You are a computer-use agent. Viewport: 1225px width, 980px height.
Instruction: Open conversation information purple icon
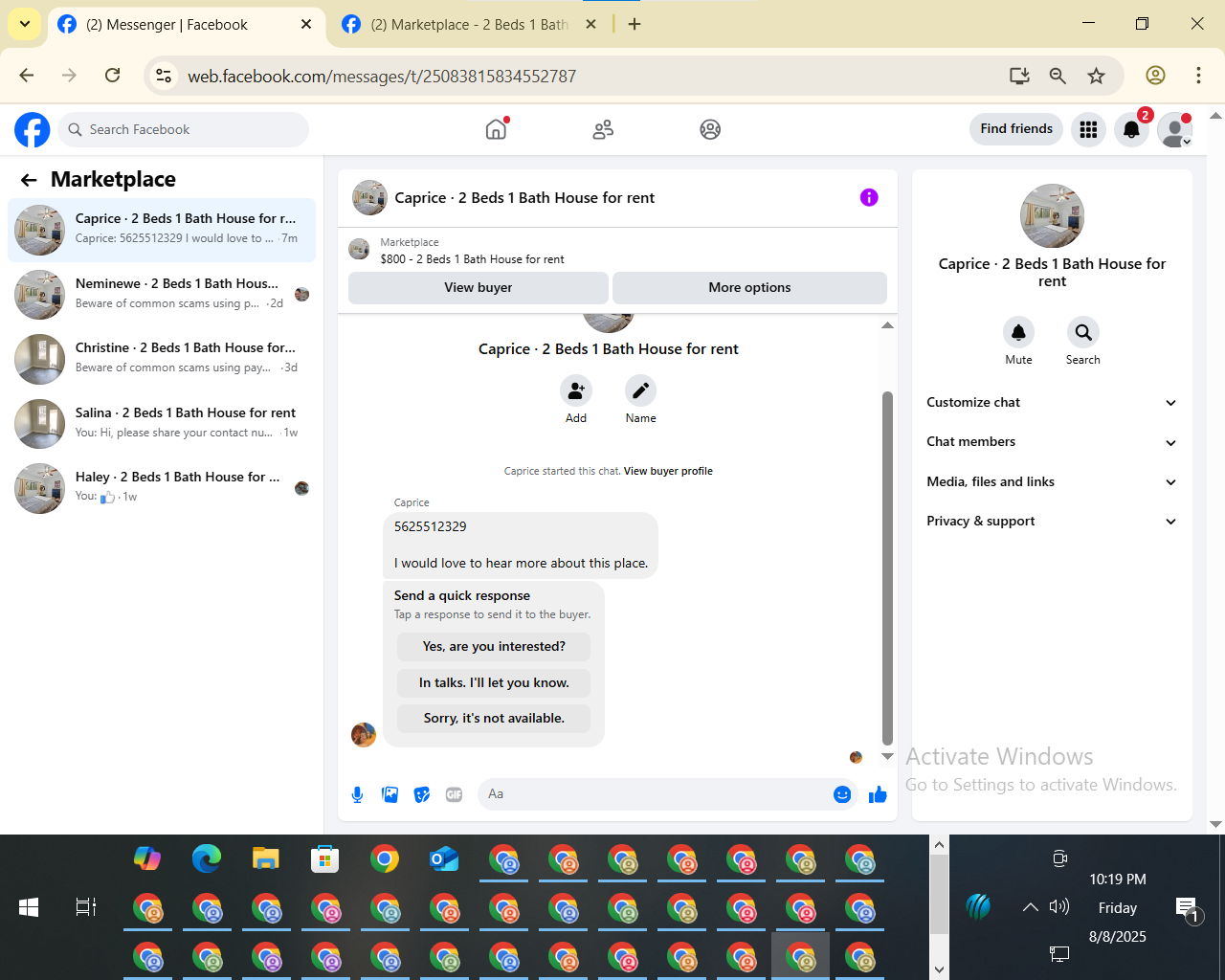[x=869, y=197]
